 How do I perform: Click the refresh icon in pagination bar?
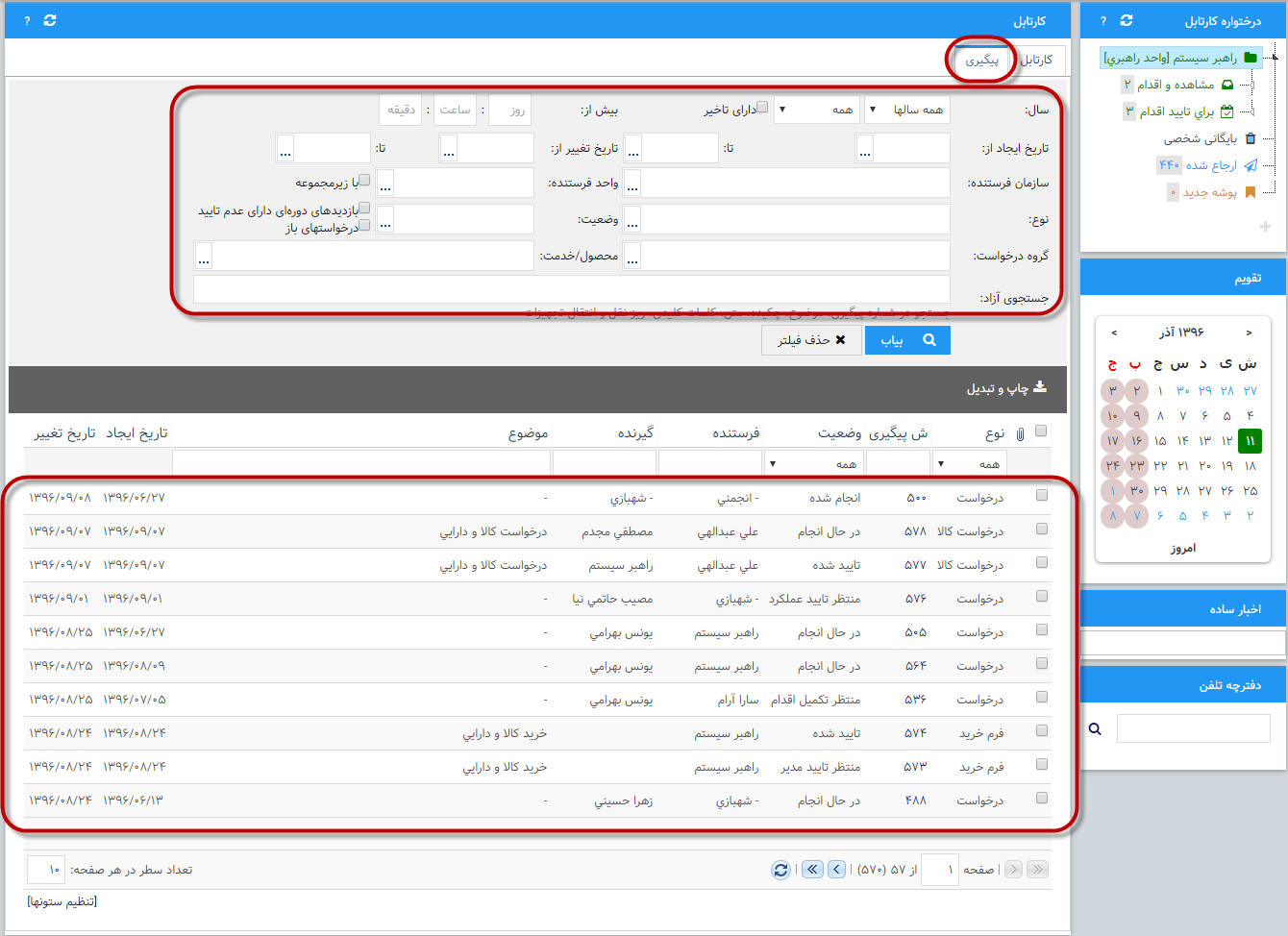coord(780,870)
